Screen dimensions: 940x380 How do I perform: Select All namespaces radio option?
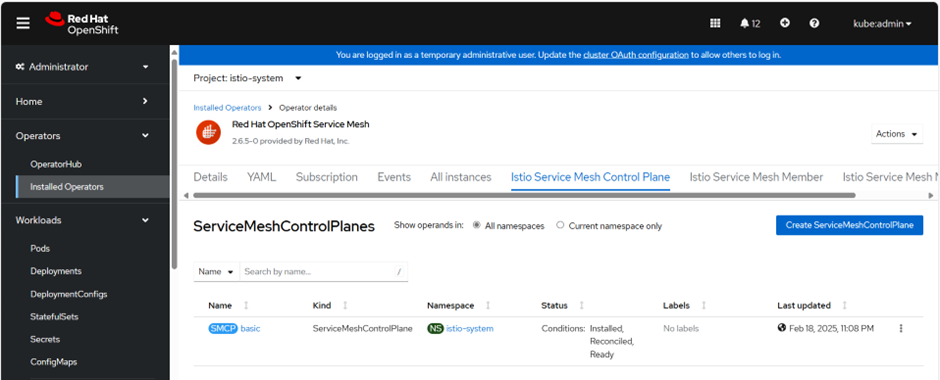[477, 225]
